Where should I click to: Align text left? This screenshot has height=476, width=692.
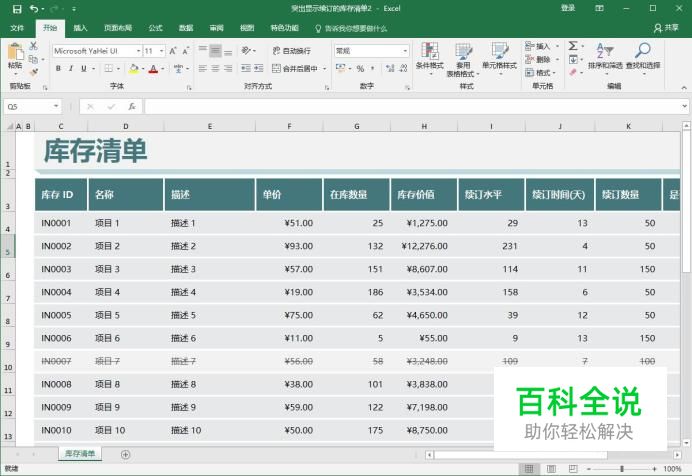pyautogui.click(x=203, y=68)
